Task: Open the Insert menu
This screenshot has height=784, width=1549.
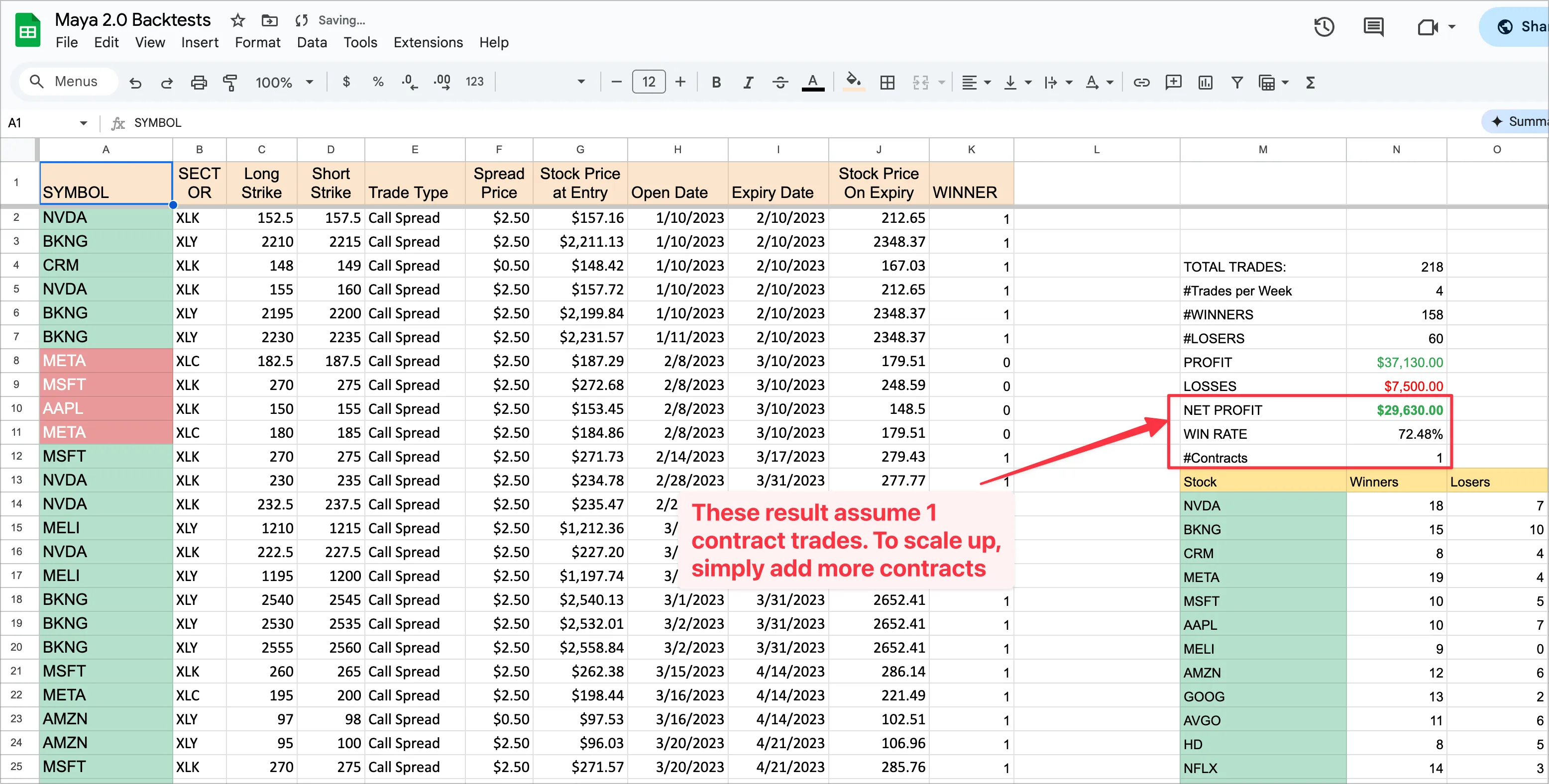Action: tap(200, 43)
